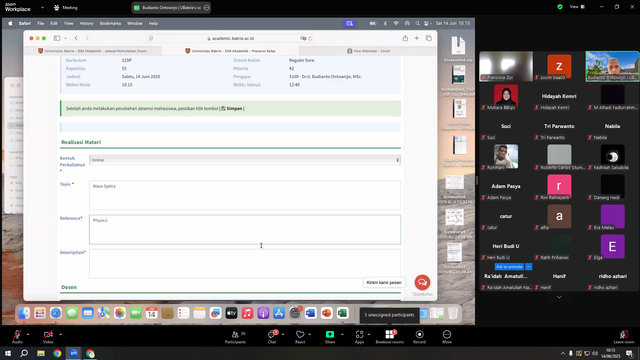Expand participant gallery down chevron
This screenshot has height=360, width=640.
pyautogui.click(x=559, y=297)
